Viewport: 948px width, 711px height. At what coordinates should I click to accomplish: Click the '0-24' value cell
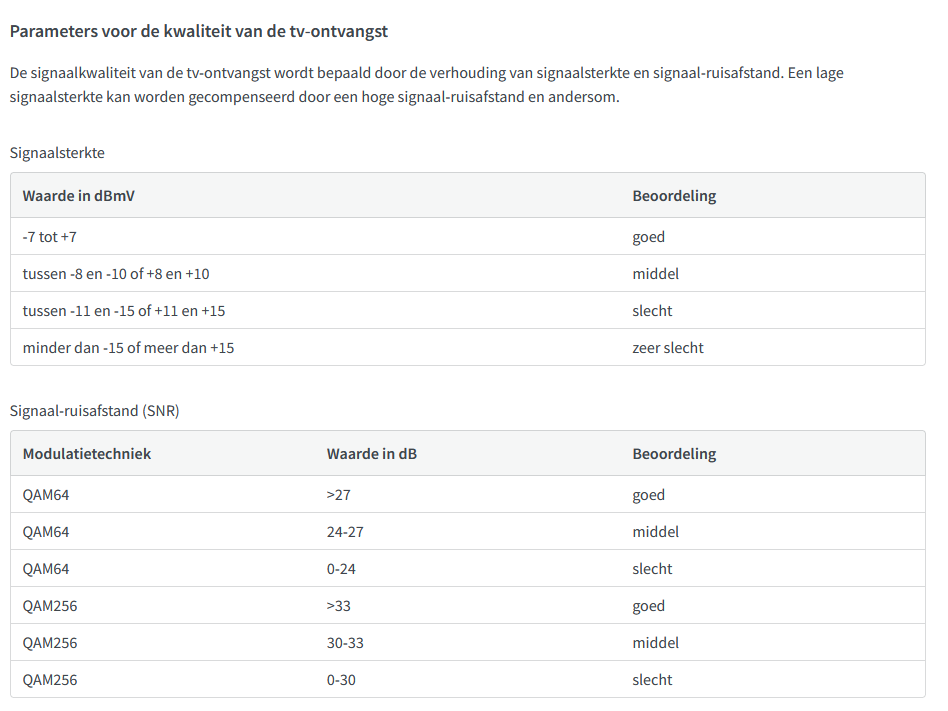341,569
